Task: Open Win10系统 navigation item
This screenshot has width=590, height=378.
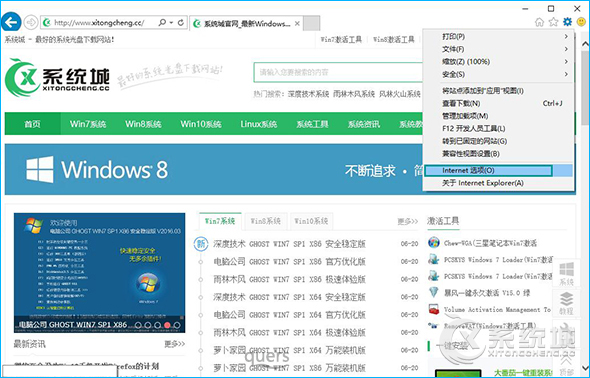Action: [201, 124]
